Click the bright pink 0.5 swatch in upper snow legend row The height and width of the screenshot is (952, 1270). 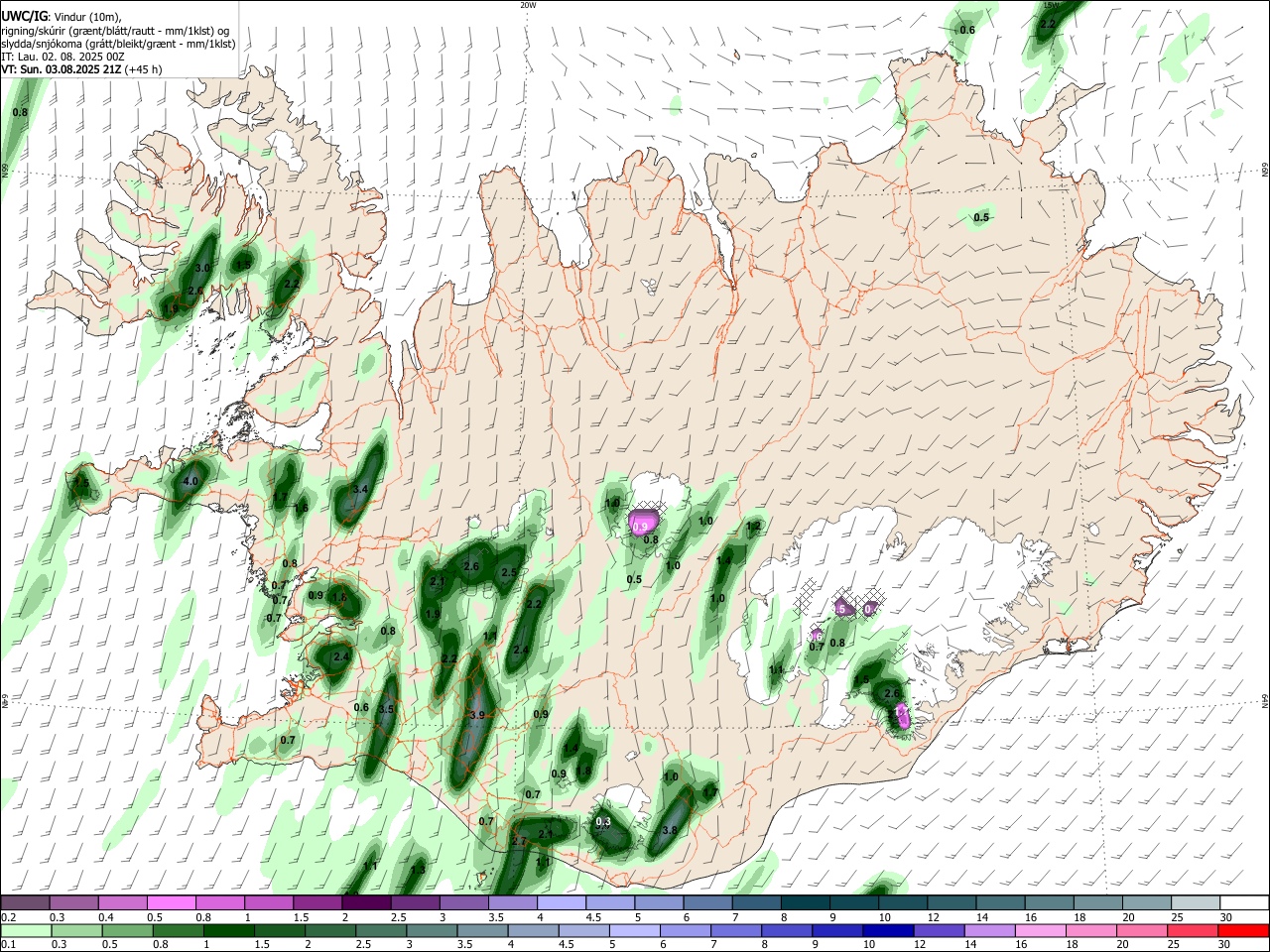click(172, 902)
